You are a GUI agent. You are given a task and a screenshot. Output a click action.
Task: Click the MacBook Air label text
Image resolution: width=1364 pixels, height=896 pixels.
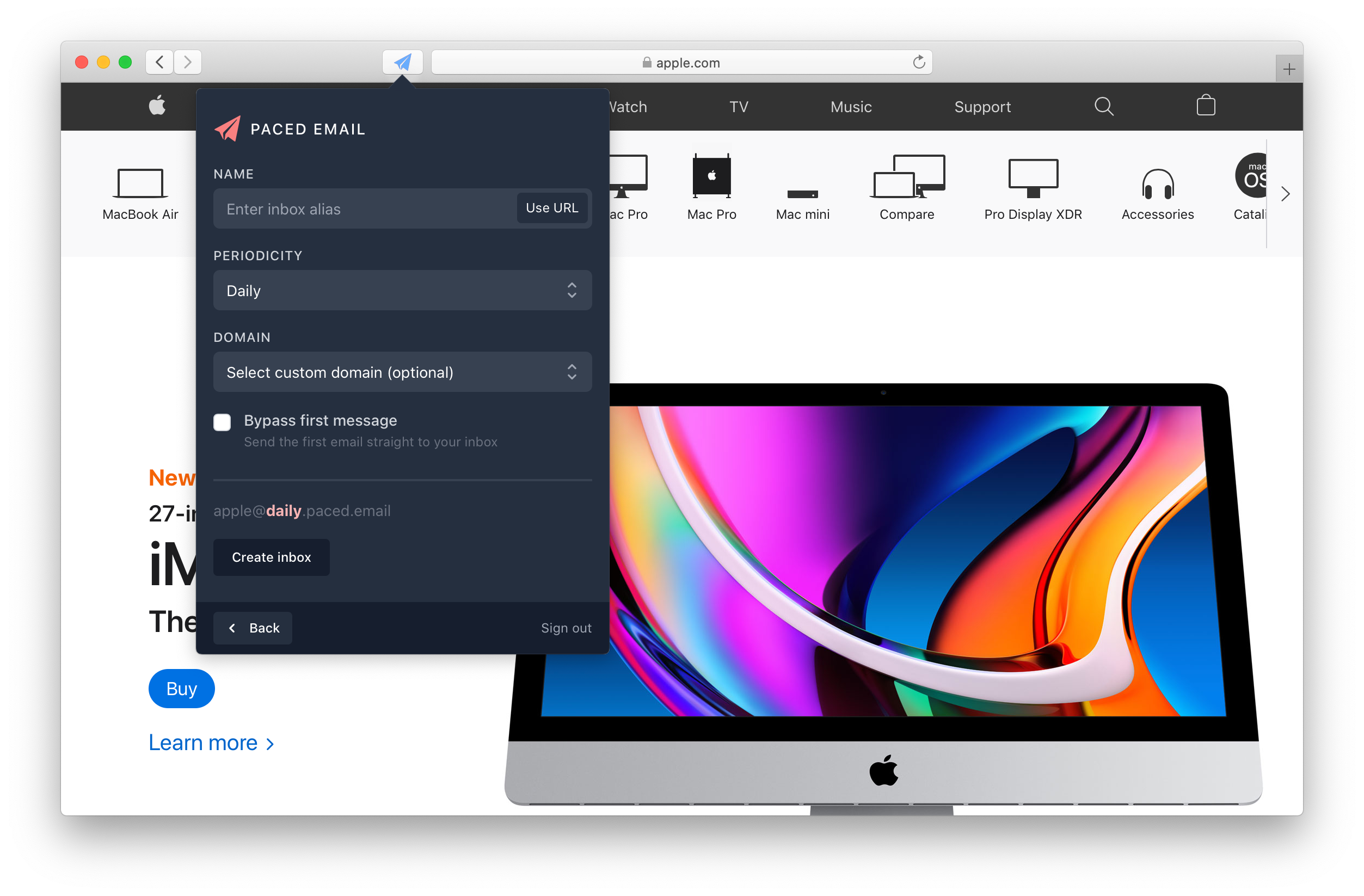(x=140, y=214)
